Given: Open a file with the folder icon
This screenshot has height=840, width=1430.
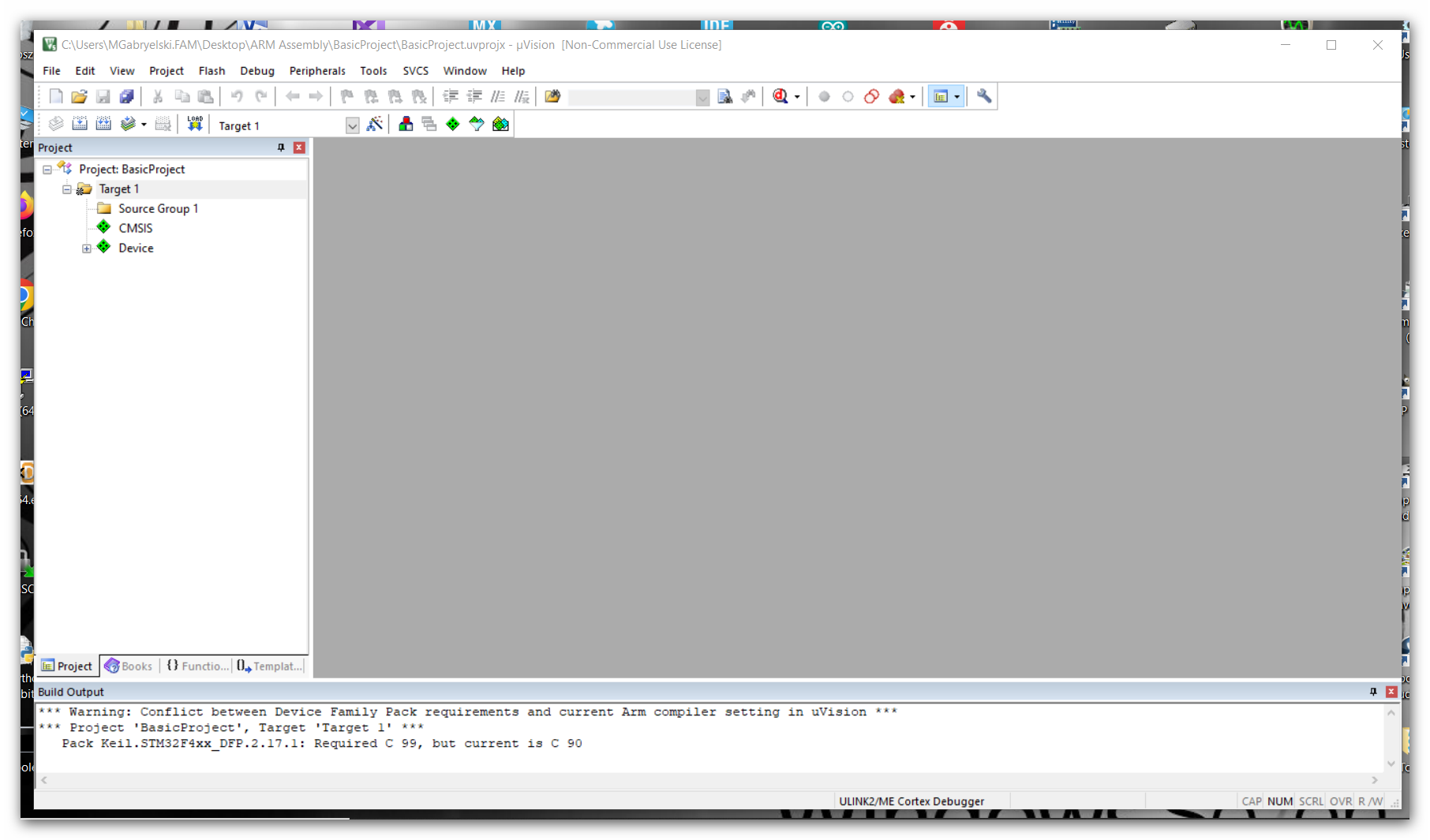Looking at the screenshot, I should point(79,96).
